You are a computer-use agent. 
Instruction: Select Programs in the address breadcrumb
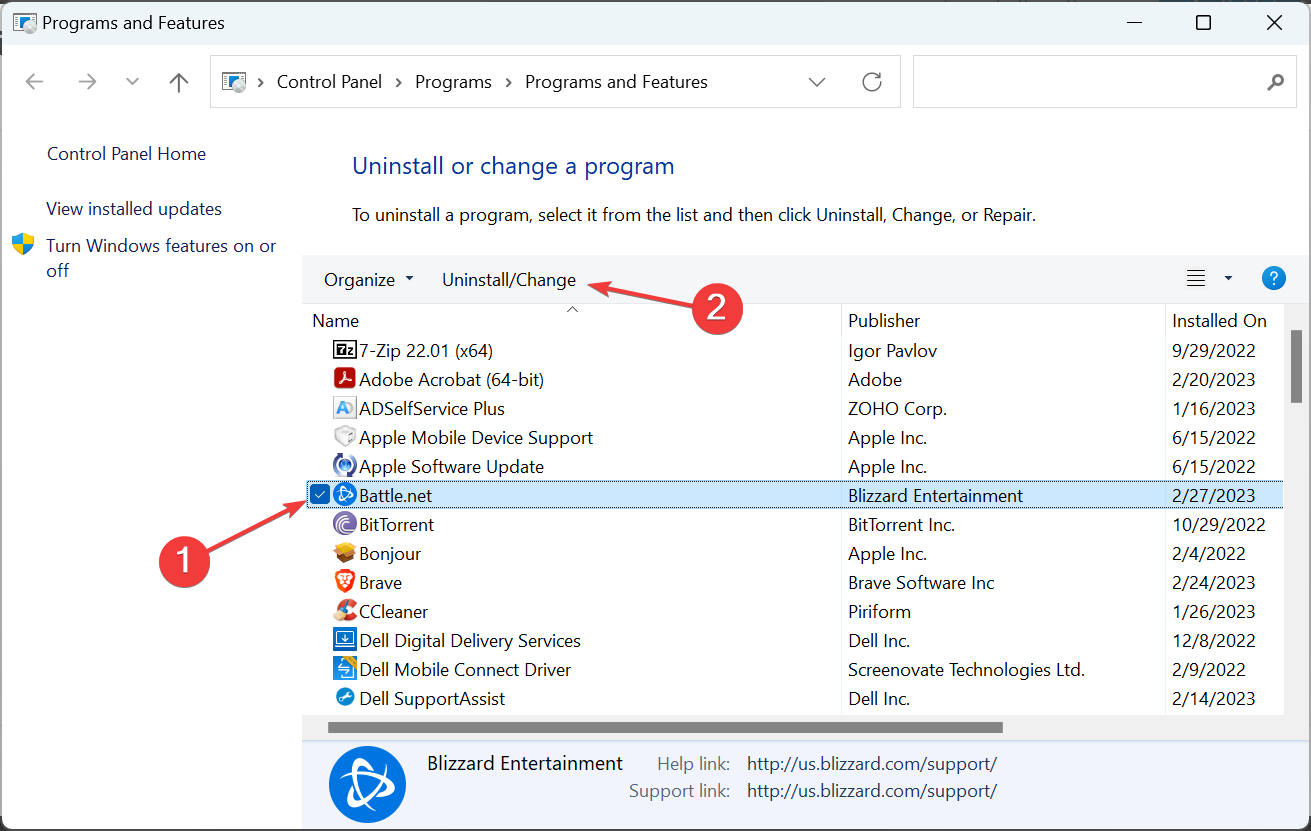coord(453,82)
